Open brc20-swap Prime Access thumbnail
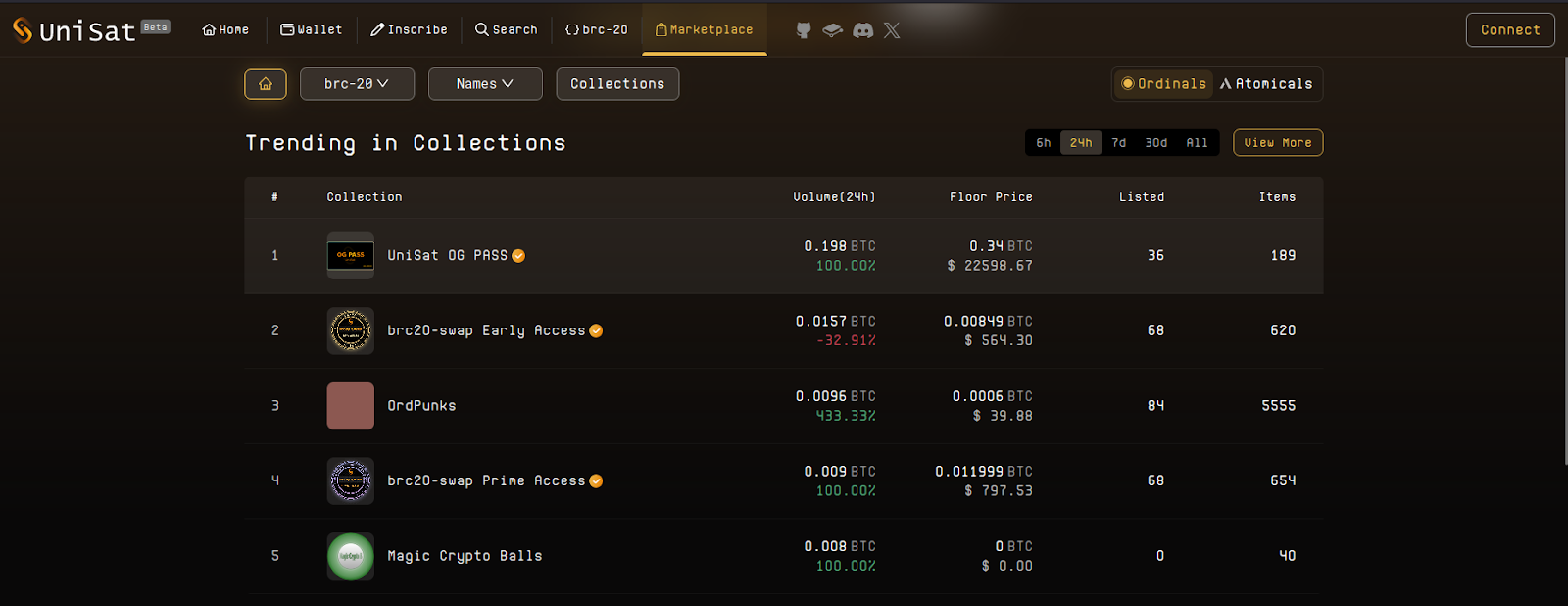 click(351, 481)
